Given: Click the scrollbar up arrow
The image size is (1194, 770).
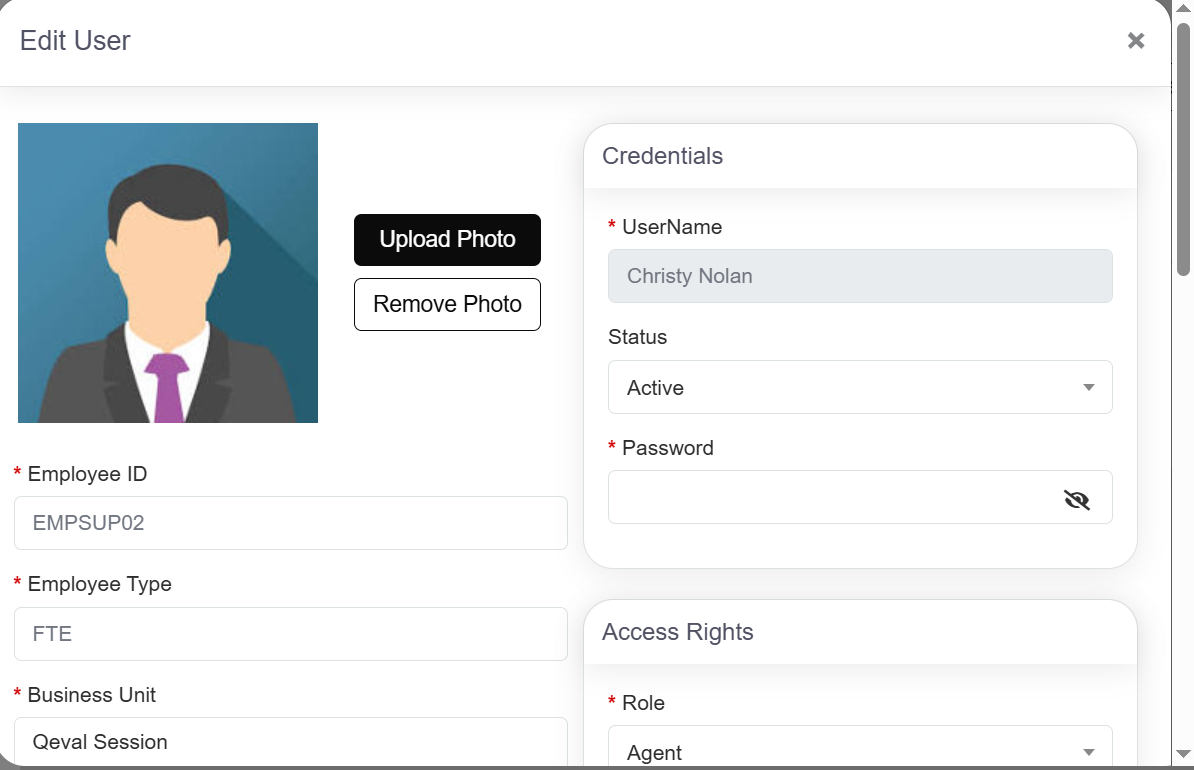Looking at the screenshot, I should coord(1183,8).
